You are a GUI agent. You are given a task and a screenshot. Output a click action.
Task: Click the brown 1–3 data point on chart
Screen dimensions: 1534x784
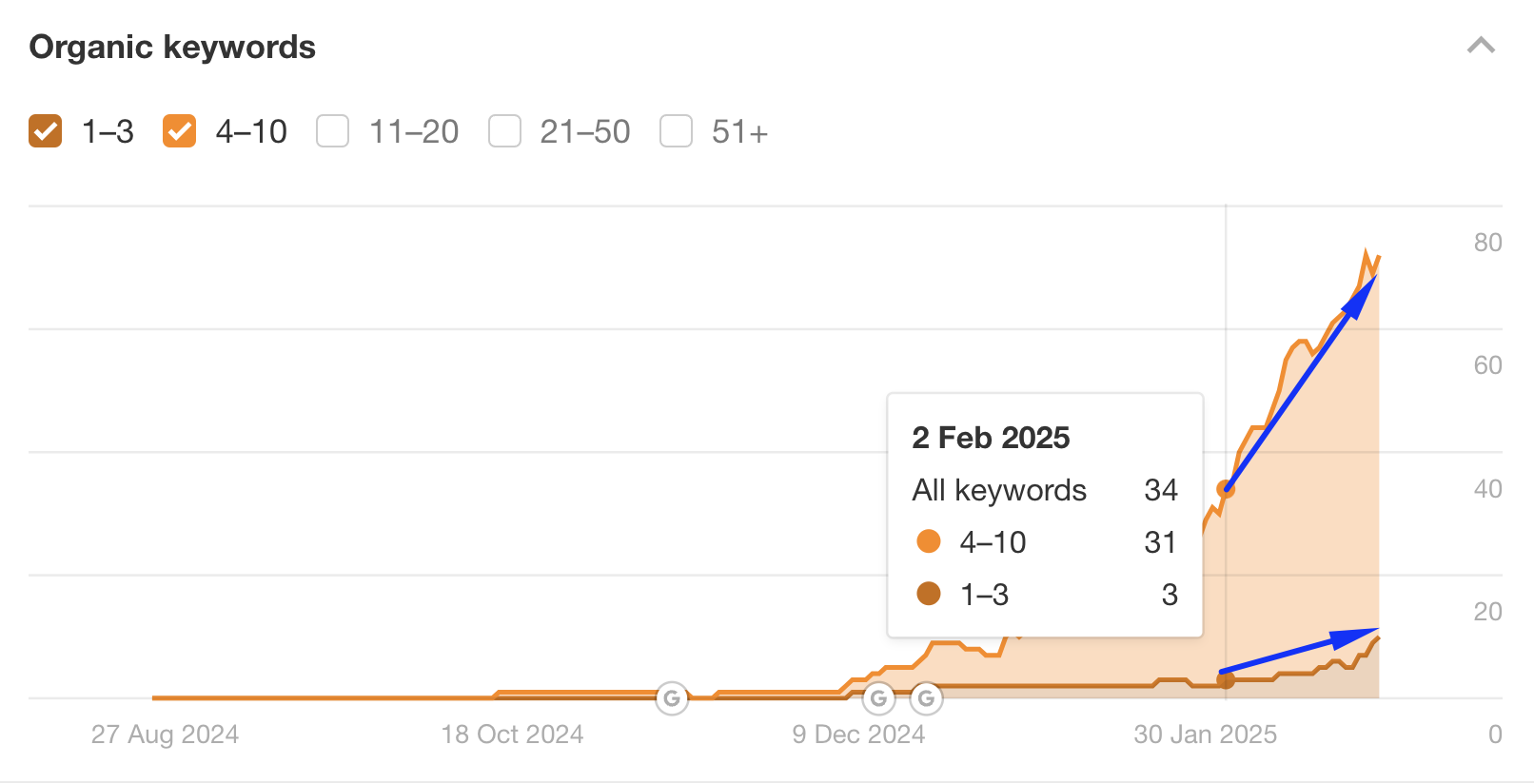[1226, 680]
